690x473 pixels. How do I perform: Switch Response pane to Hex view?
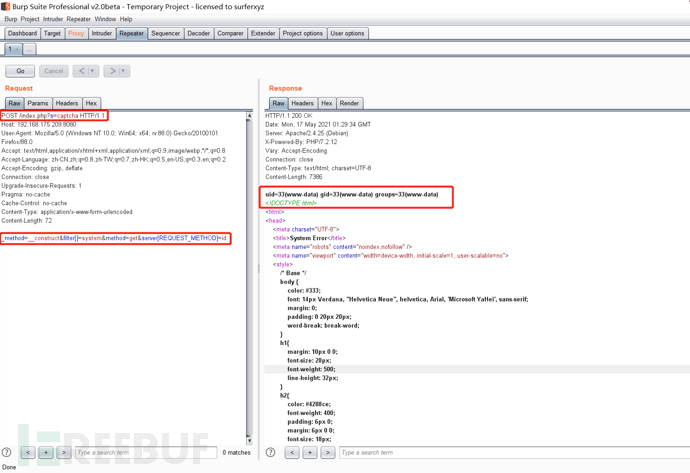[327, 103]
